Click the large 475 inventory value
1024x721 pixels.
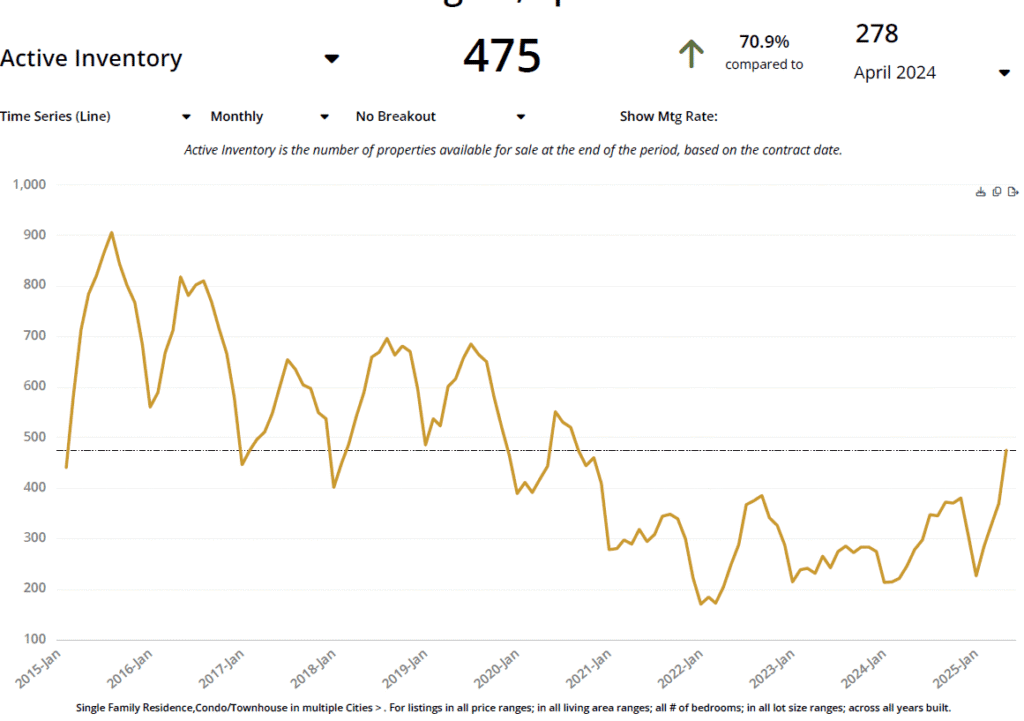point(502,56)
